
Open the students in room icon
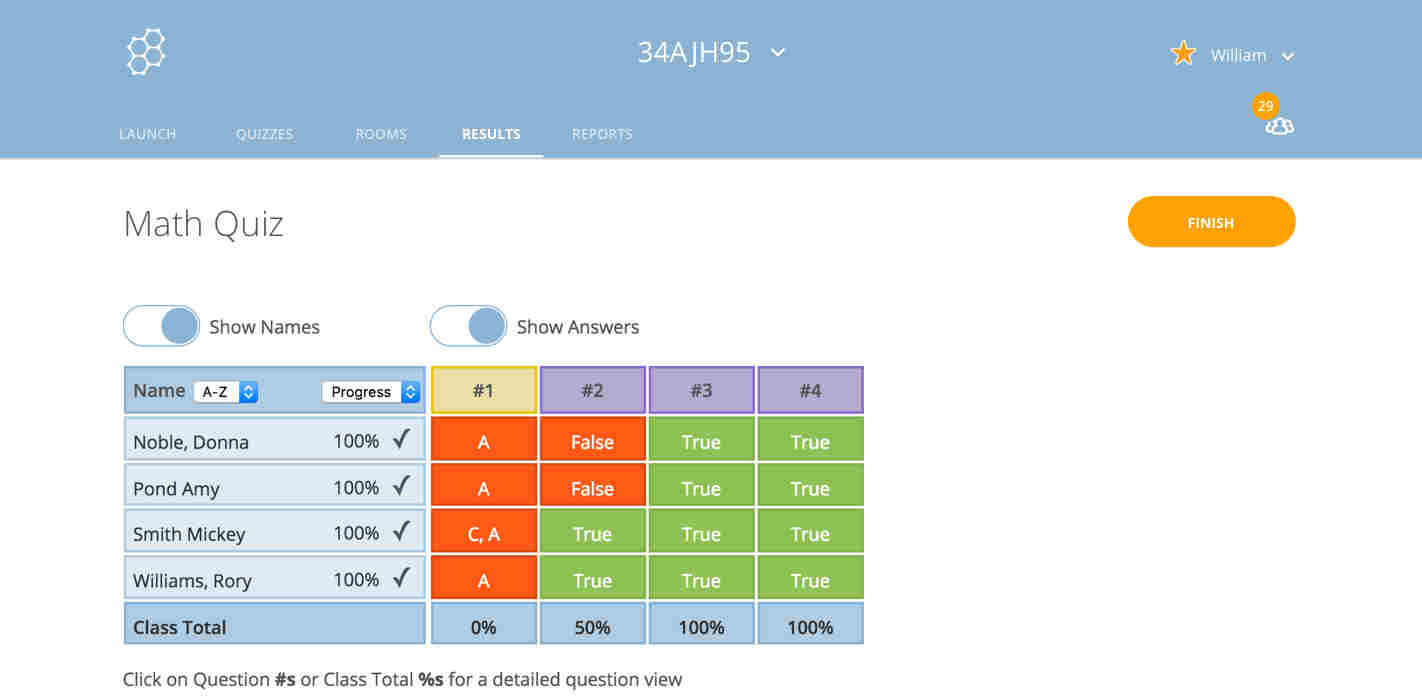(x=1279, y=126)
